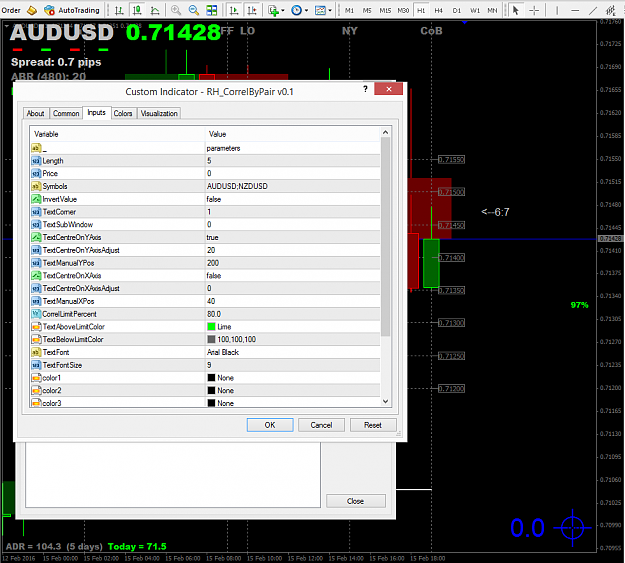The height and width of the screenshot is (563, 625).
Task: Open the dropdown arrow beside the Periods clock icon
Action: click(307, 10)
